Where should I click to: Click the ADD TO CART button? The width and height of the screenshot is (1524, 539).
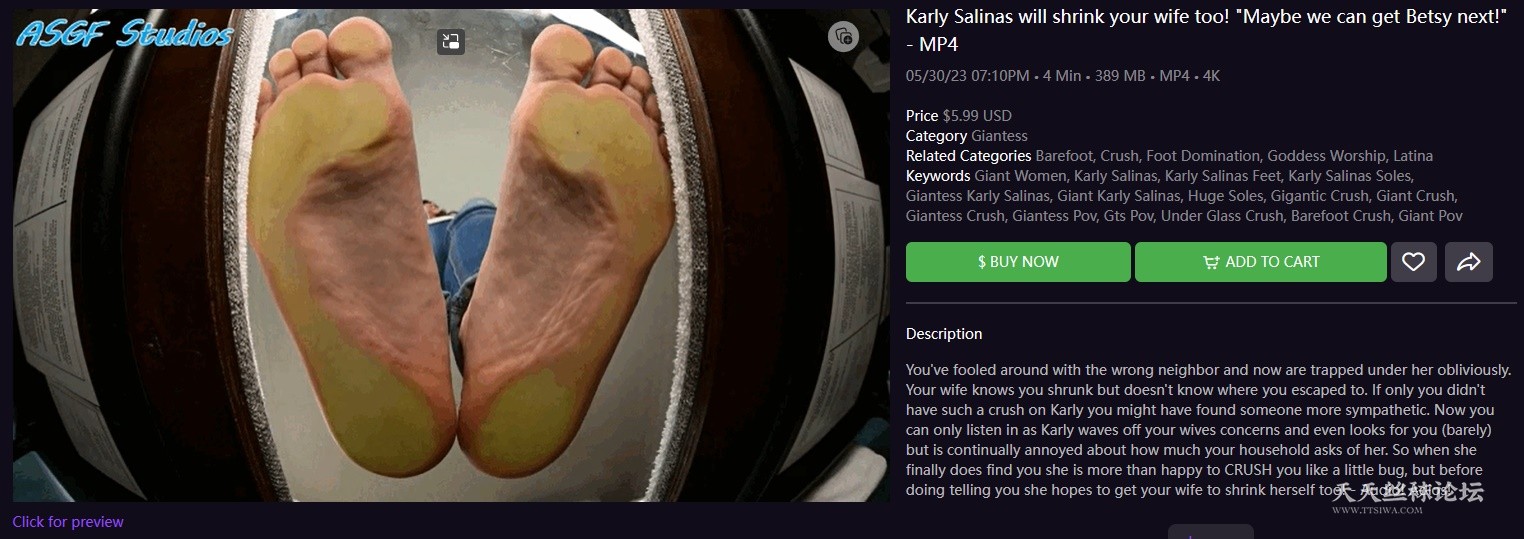click(1261, 262)
